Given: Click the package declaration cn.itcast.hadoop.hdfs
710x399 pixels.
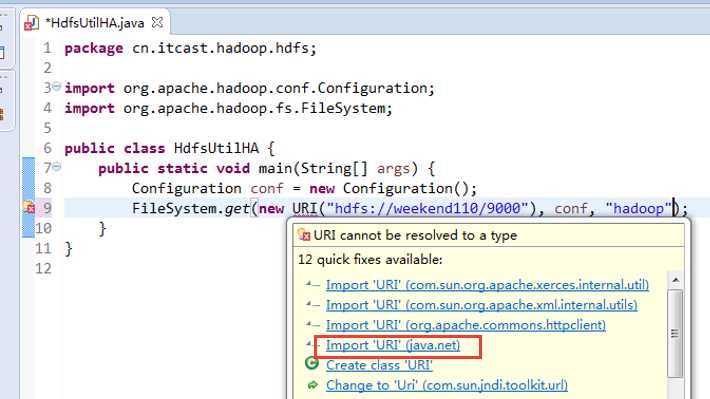Looking at the screenshot, I should pos(190,48).
